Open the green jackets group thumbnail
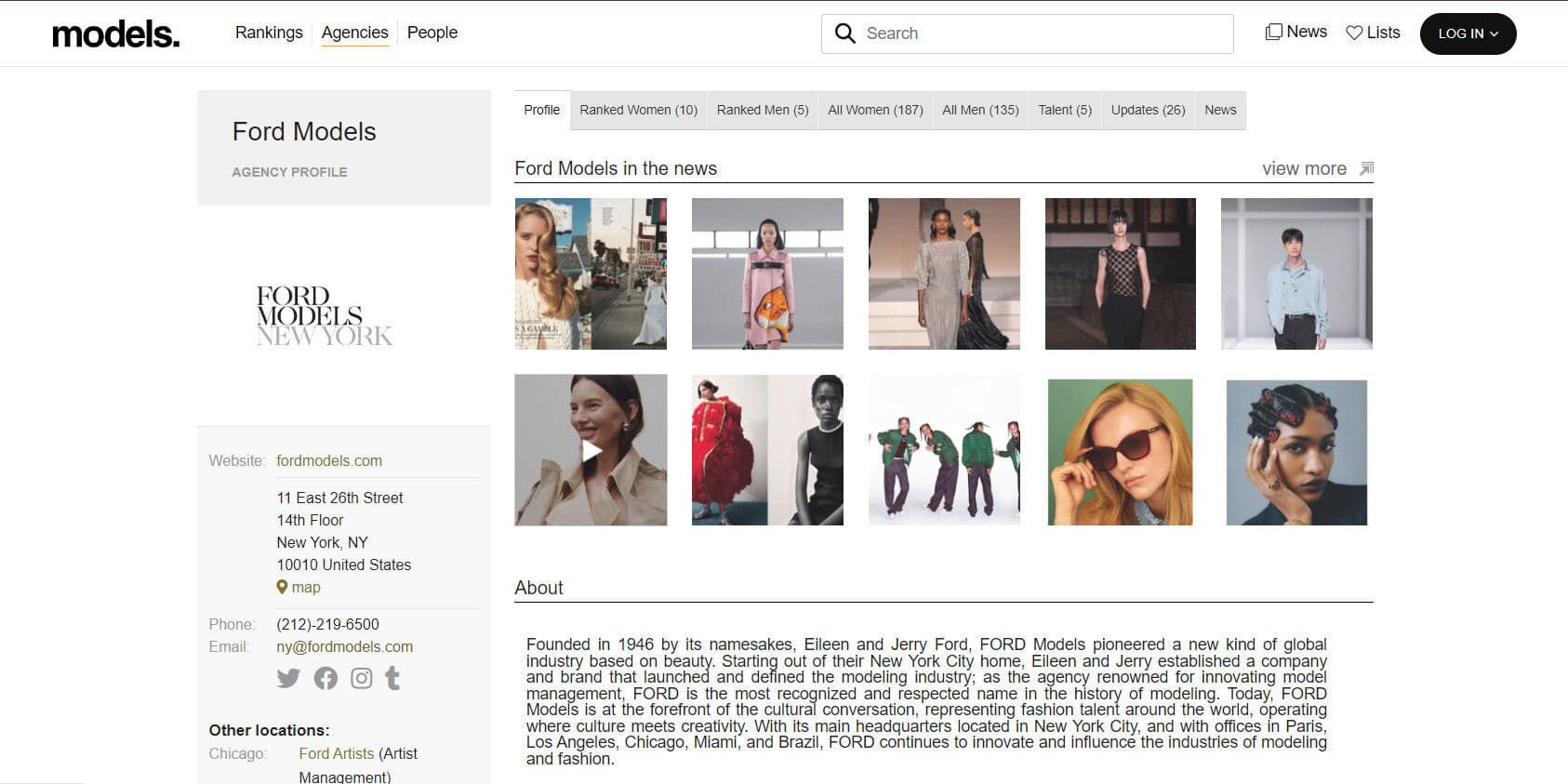This screenshot has width=1568, height=784. tap(944, 451)
